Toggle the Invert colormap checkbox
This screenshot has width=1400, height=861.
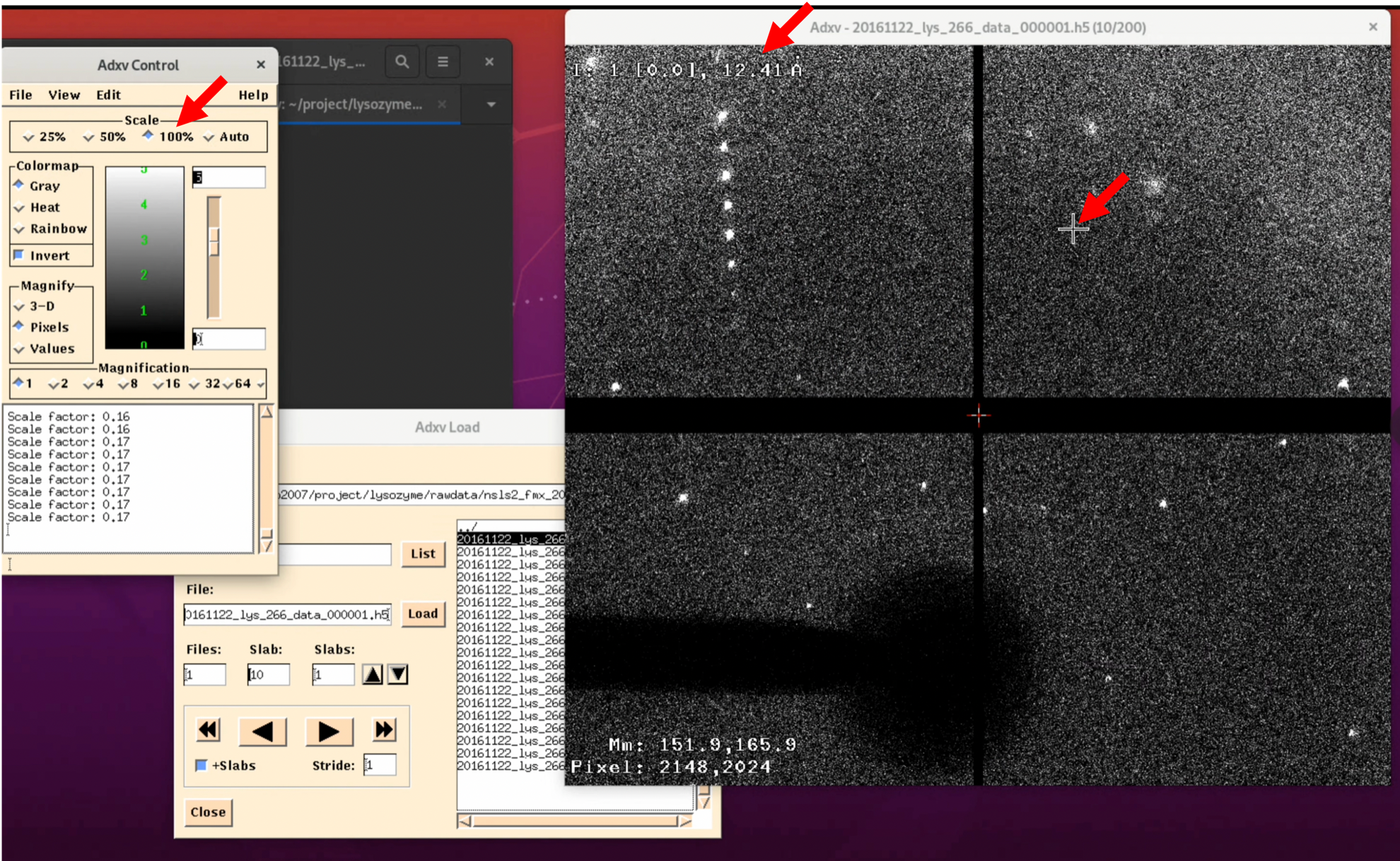point(20,255)
